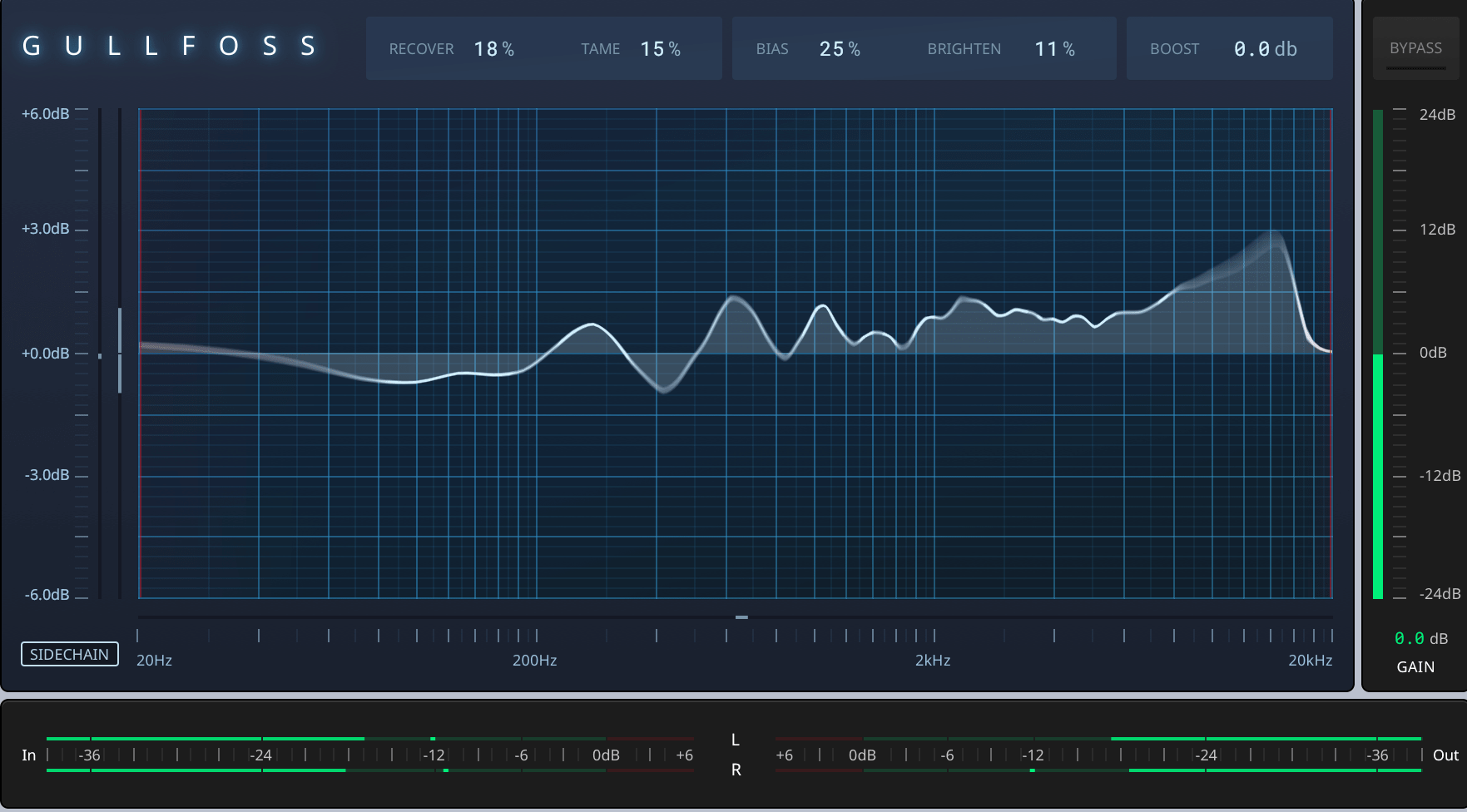Click the +3.0dB scale label
Viewport: 1467px width, 812px height.
[x=46, y=229]
